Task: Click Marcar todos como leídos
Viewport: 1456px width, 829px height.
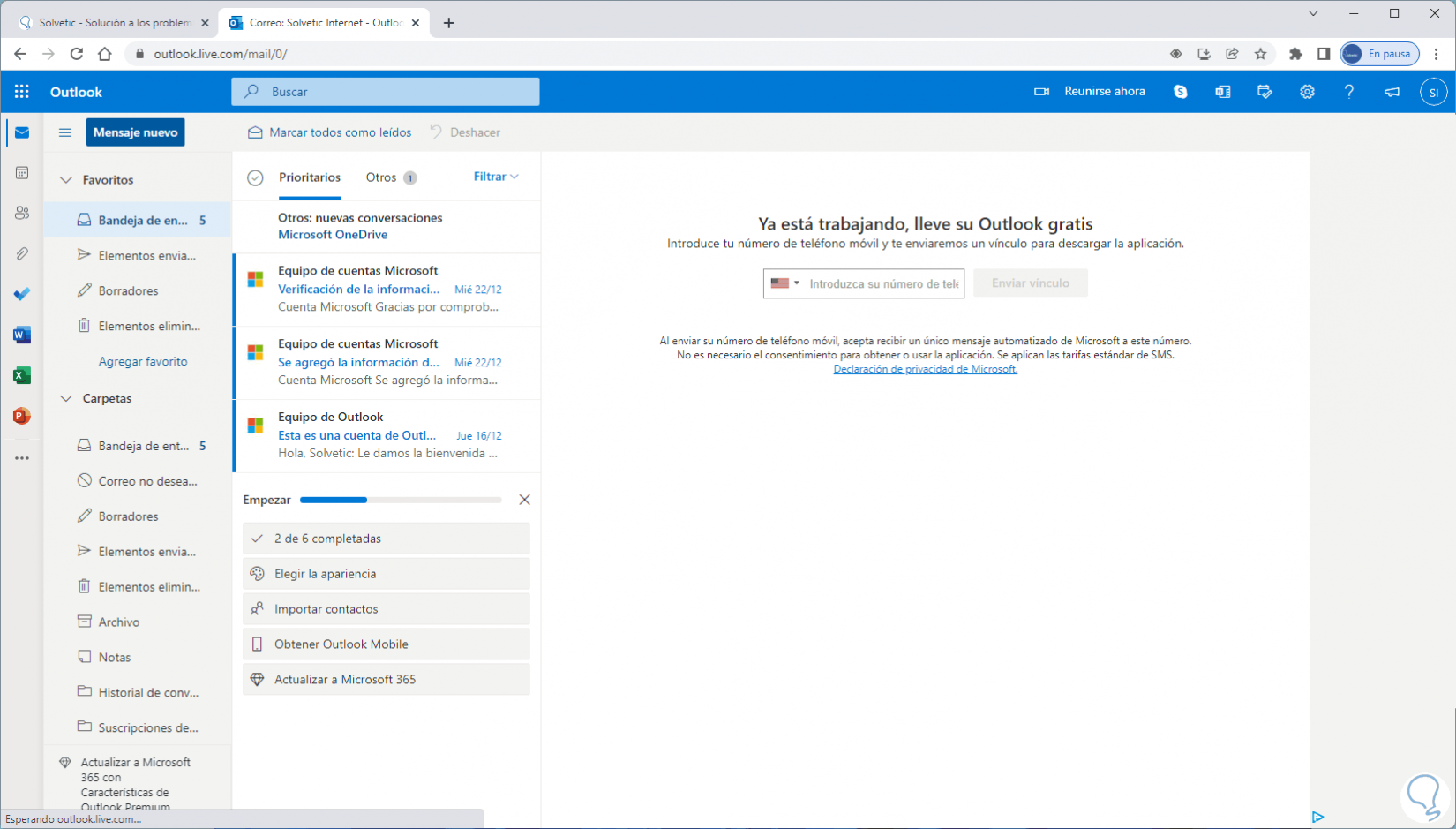Action: [x=330, y=132]
